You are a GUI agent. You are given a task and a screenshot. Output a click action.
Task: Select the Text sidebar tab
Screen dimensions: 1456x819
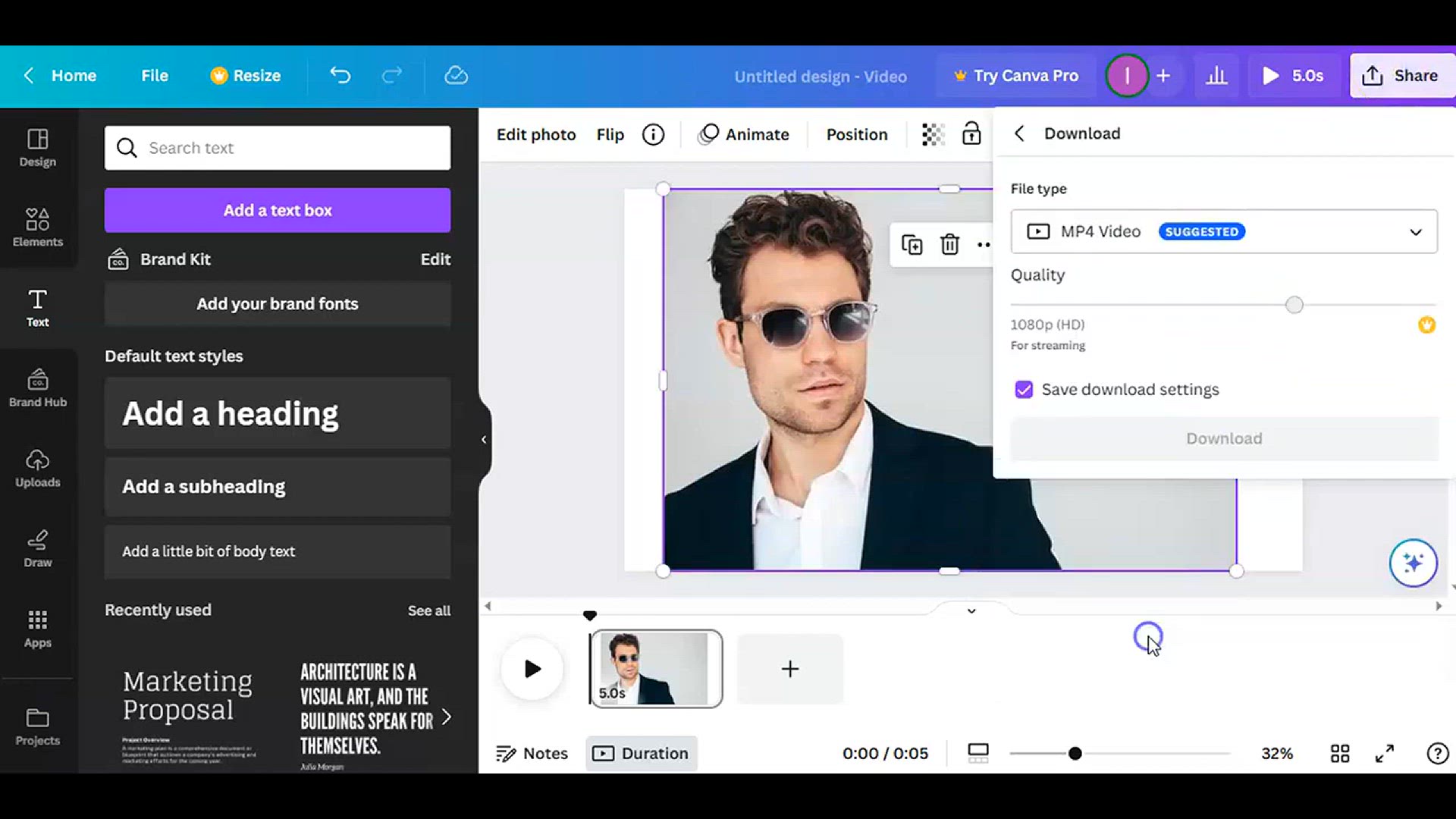37,308
